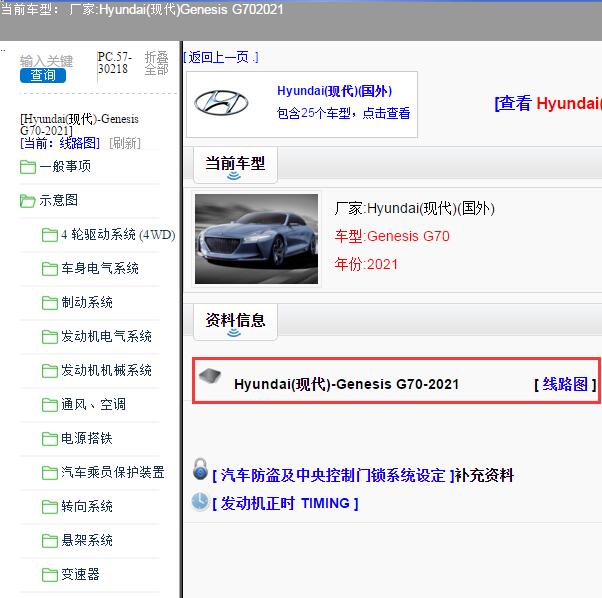The image size is (602, 598).
Task: Select the 资料信息 tab
Action: click(235, 320)
